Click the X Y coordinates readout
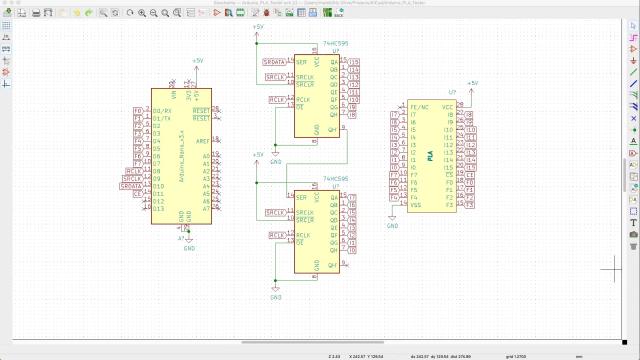Screen dimensions: 640x360 (x=366, y=356)
